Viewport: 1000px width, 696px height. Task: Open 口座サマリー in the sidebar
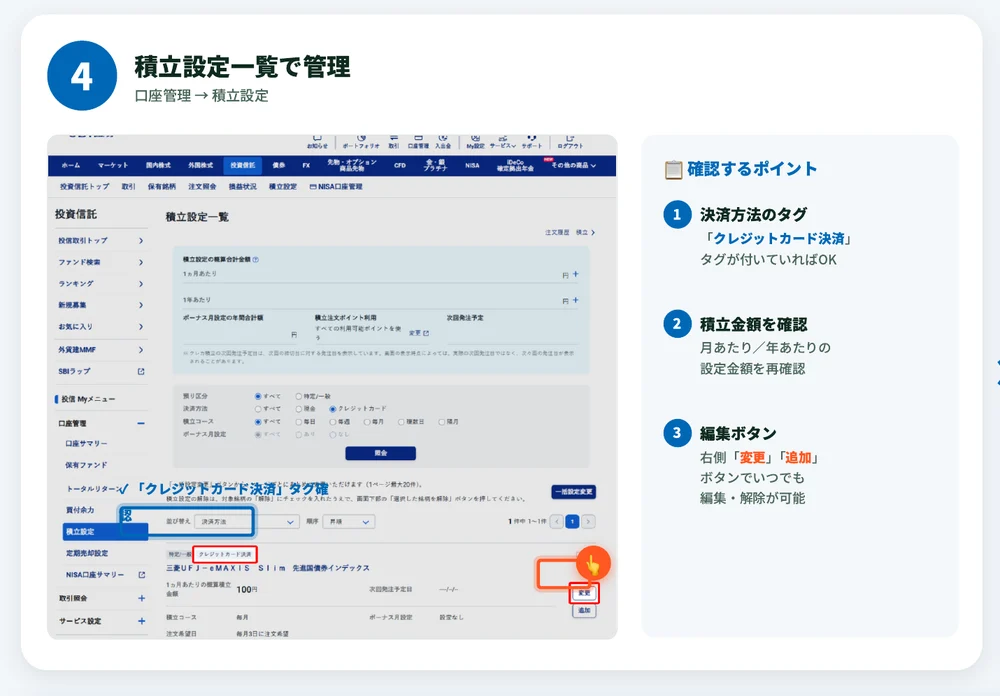pyautogui.click(x=86, y=443)
